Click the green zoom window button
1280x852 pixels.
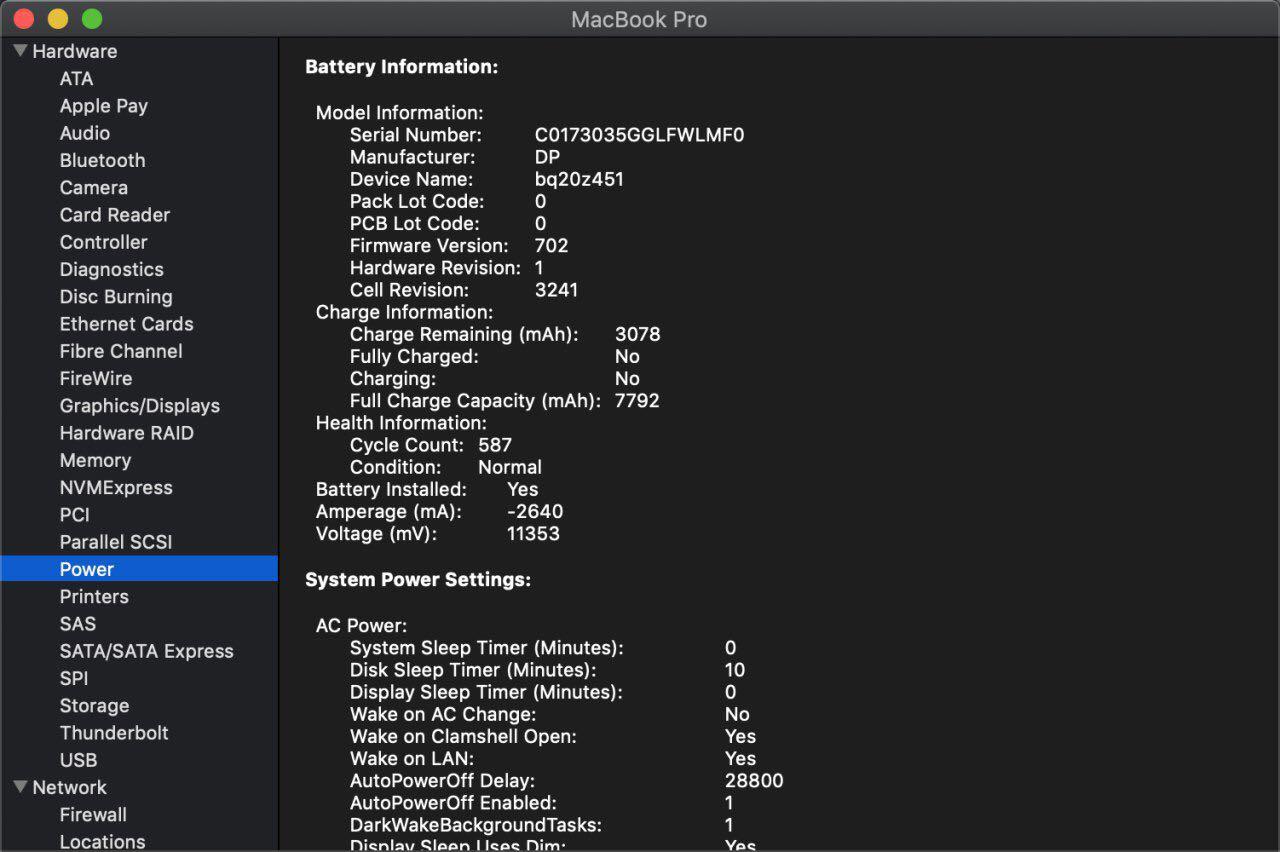[x=92, y=19]
